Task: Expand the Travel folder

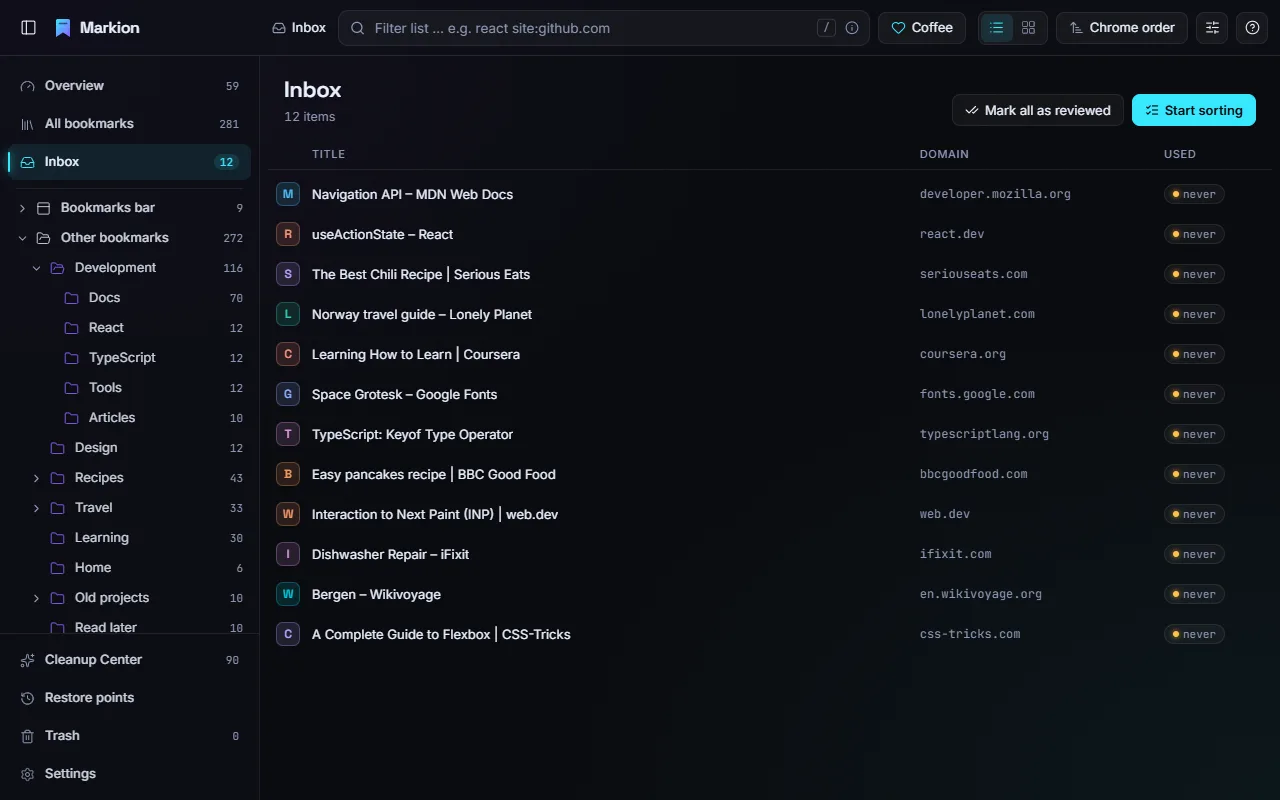Action: (x=36, y=508)
